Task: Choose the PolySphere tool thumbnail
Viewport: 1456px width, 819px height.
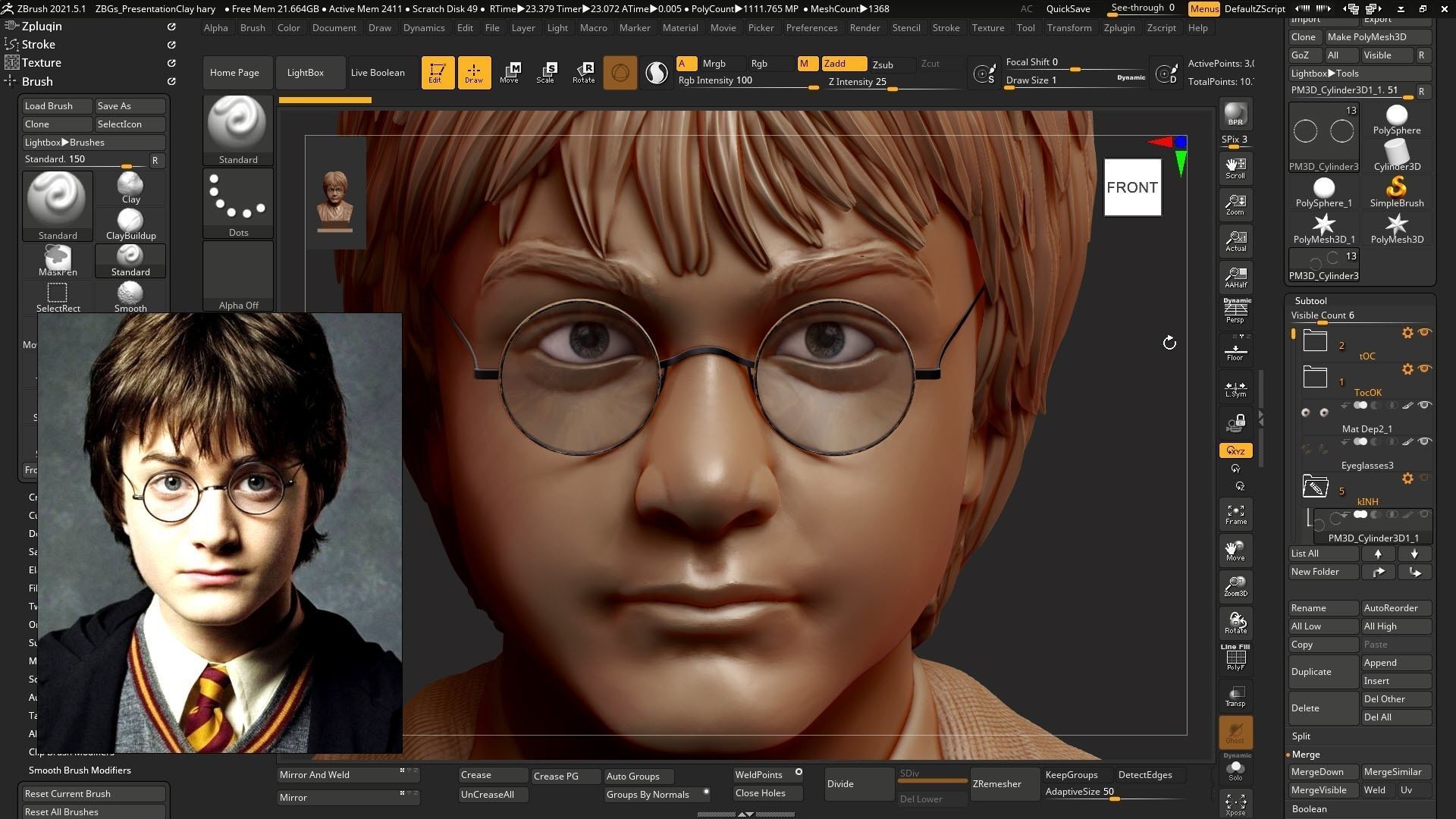Action: [x=1396, y=118]
